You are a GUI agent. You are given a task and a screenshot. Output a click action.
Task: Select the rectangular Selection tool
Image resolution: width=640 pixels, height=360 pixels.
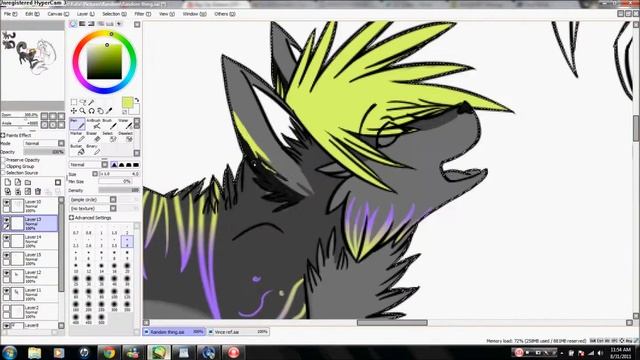pos(74,102)
